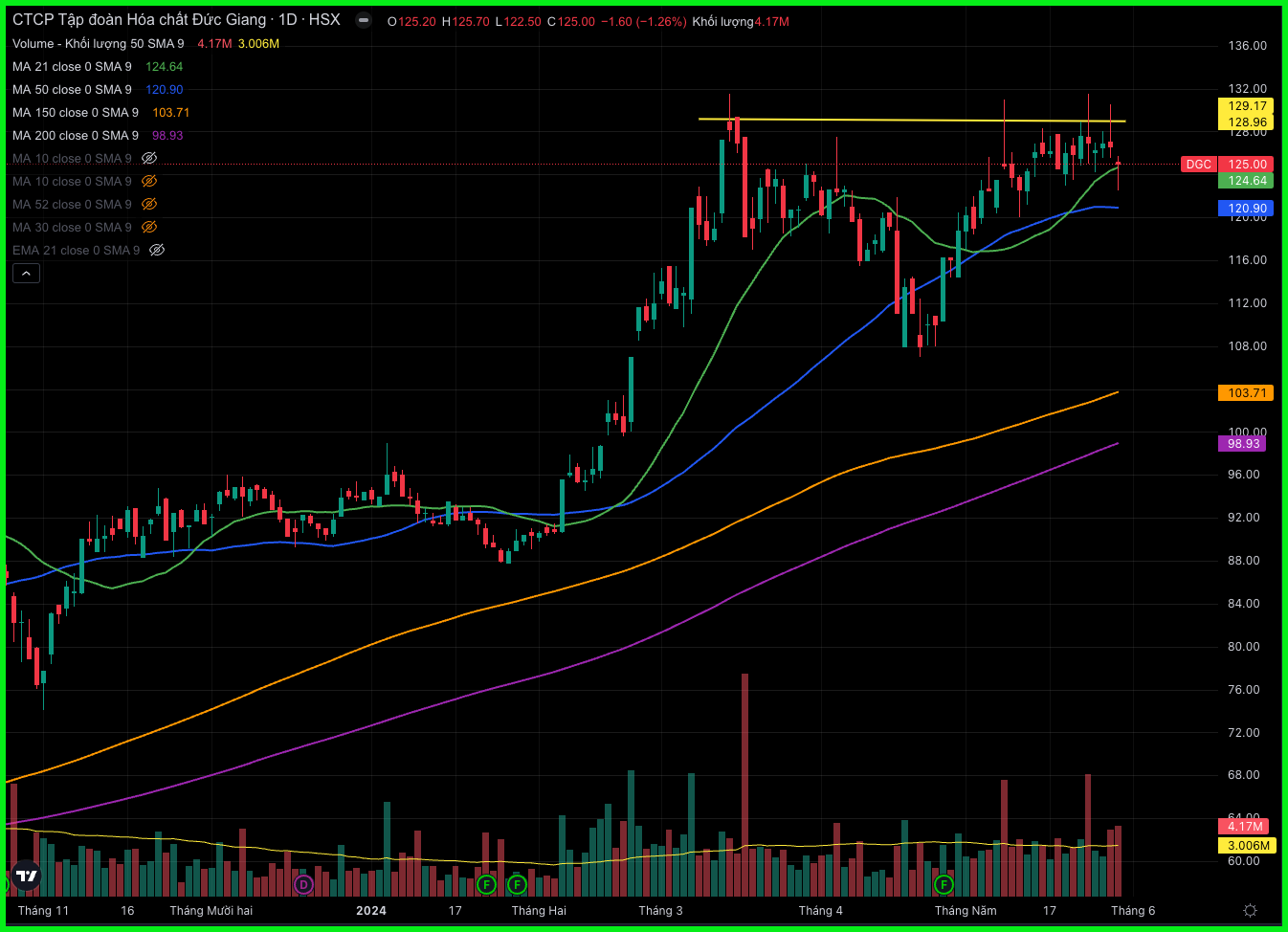Viewport: 1288px width, 932px height.
Task: Unhide the MA 52 indicator eye icon
Action: (149, 204)
